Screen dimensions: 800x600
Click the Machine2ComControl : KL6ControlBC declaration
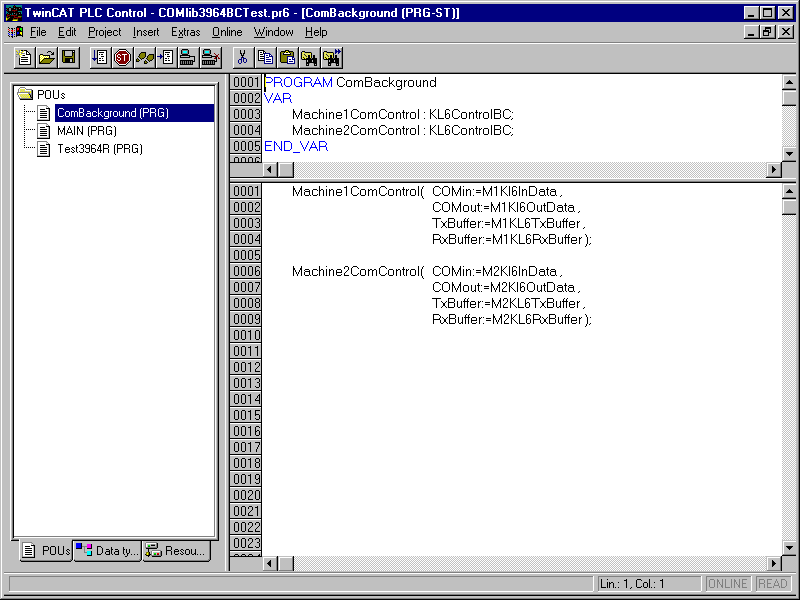[x=403, y=130]
